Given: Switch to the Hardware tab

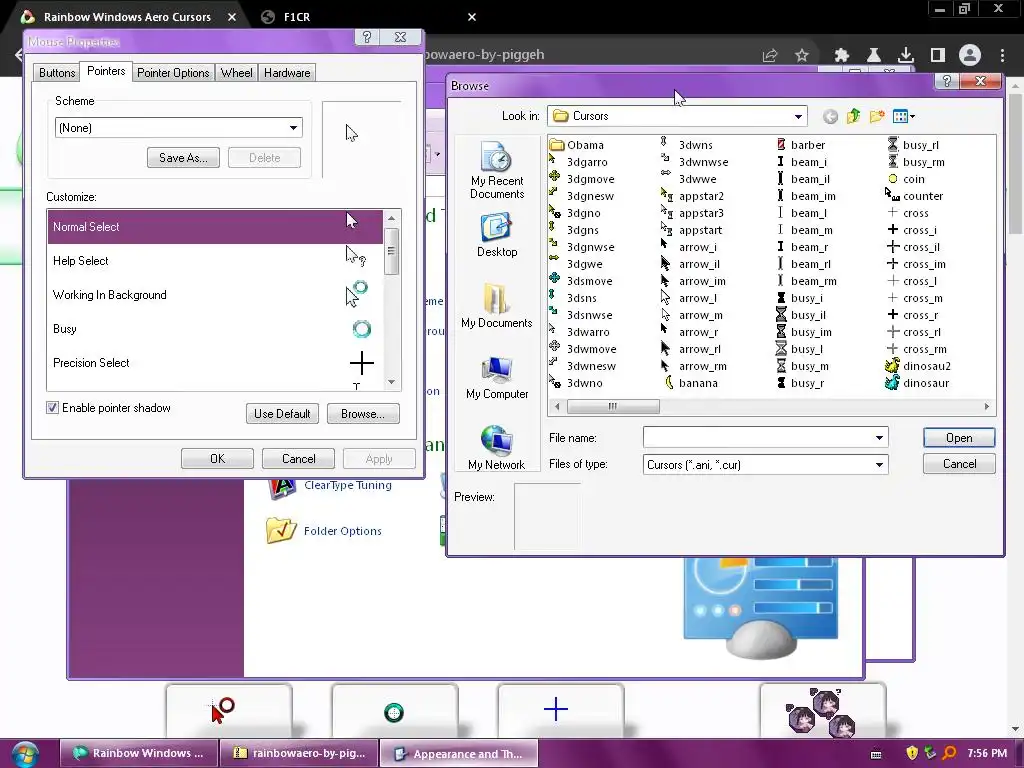Looking at the screenshot, I should pos(287,73).
